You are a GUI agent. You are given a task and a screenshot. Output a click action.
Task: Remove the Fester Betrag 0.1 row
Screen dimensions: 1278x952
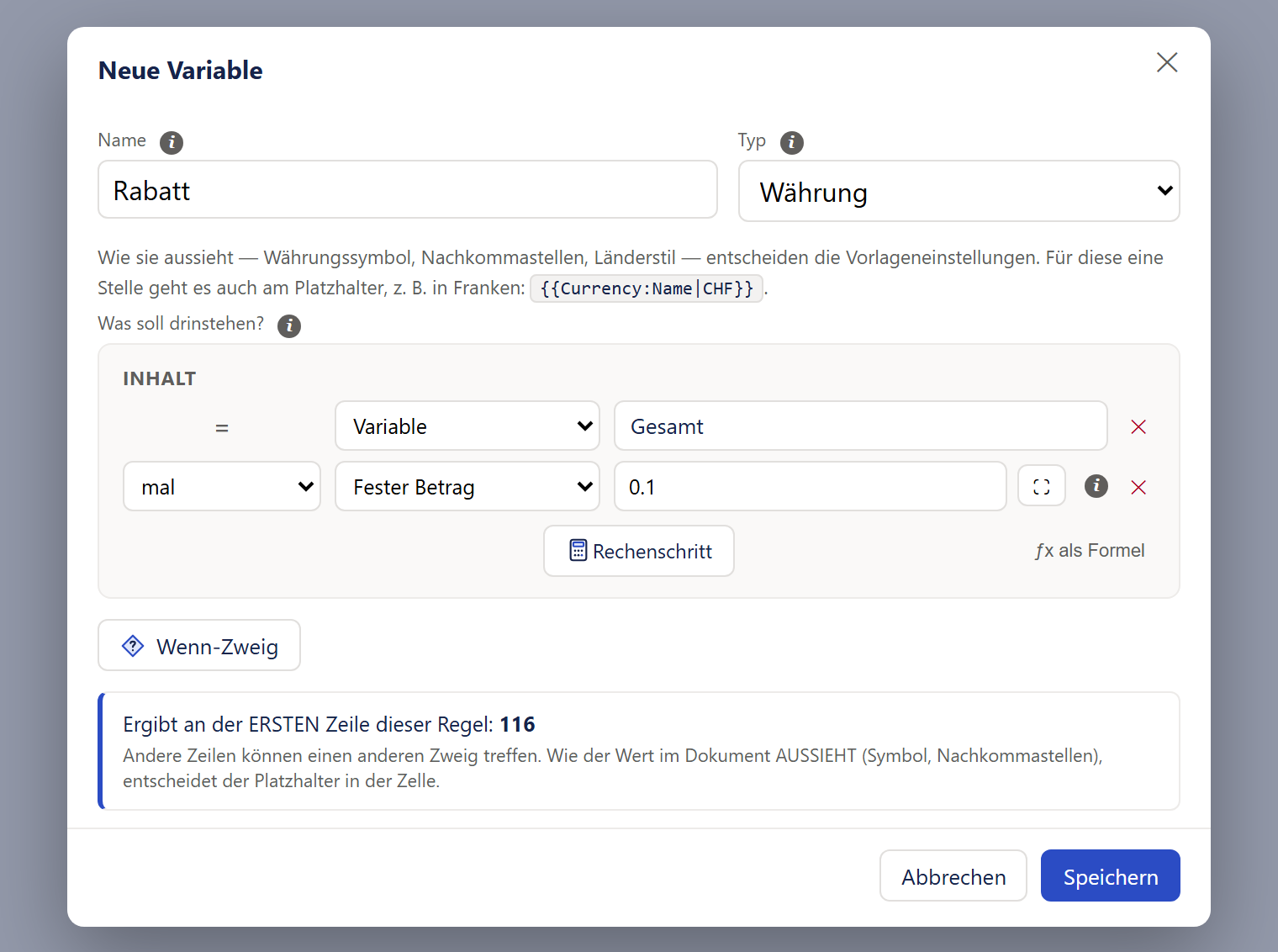pyautogui.click(x=1138, y=487)
